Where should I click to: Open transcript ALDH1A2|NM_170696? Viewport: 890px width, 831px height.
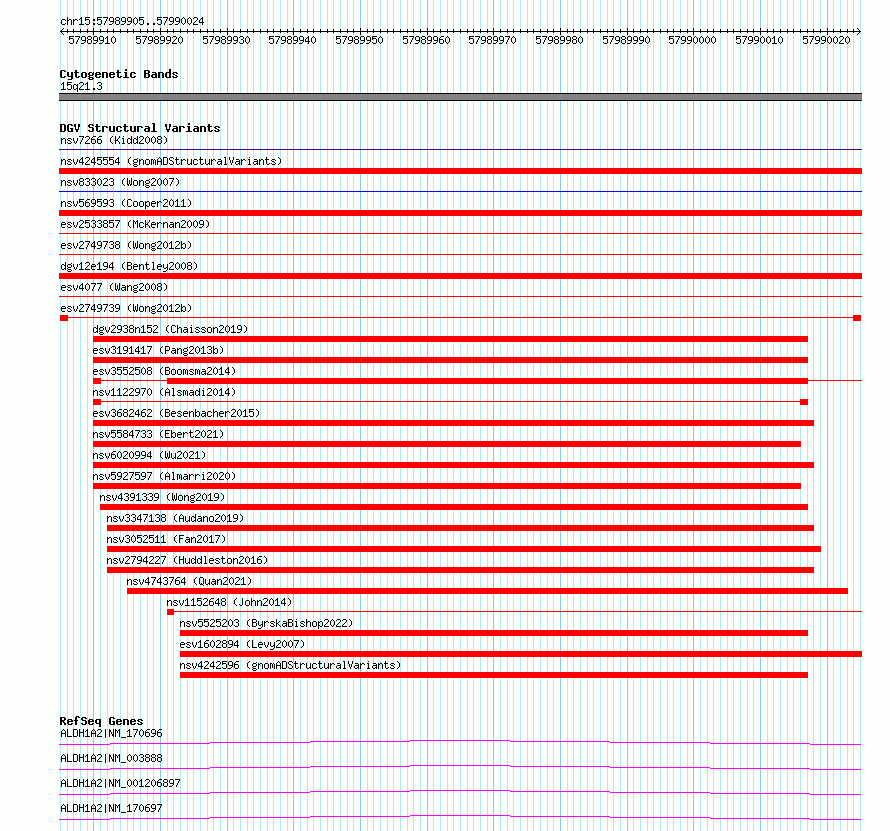coord(111,733)
